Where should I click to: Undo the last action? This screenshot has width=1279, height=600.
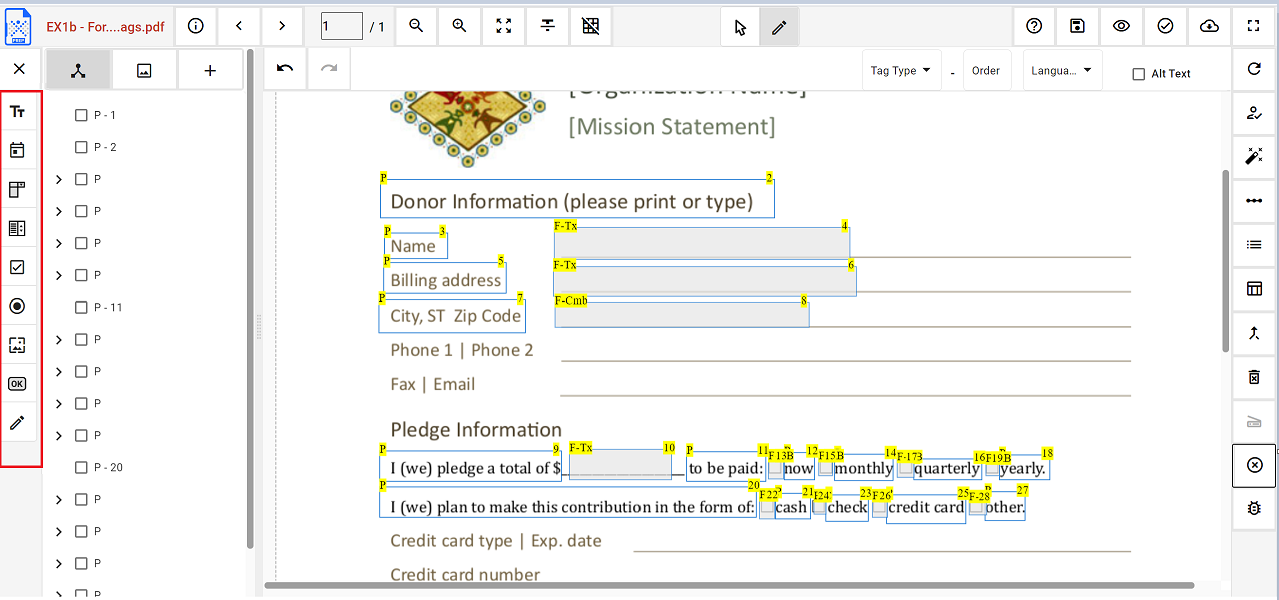pos(285,68)
